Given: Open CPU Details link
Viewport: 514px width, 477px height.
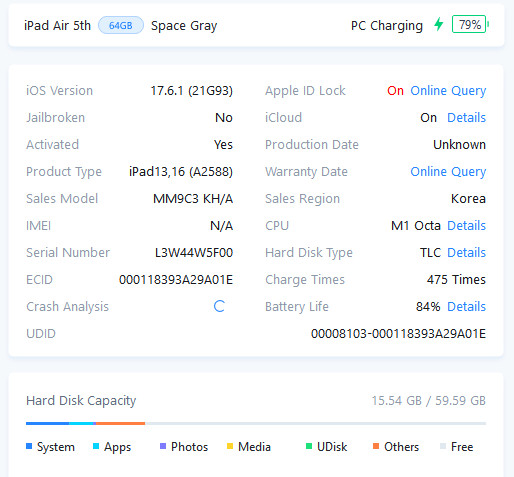Looking at the screenshot, I should (x=466, y=226).
